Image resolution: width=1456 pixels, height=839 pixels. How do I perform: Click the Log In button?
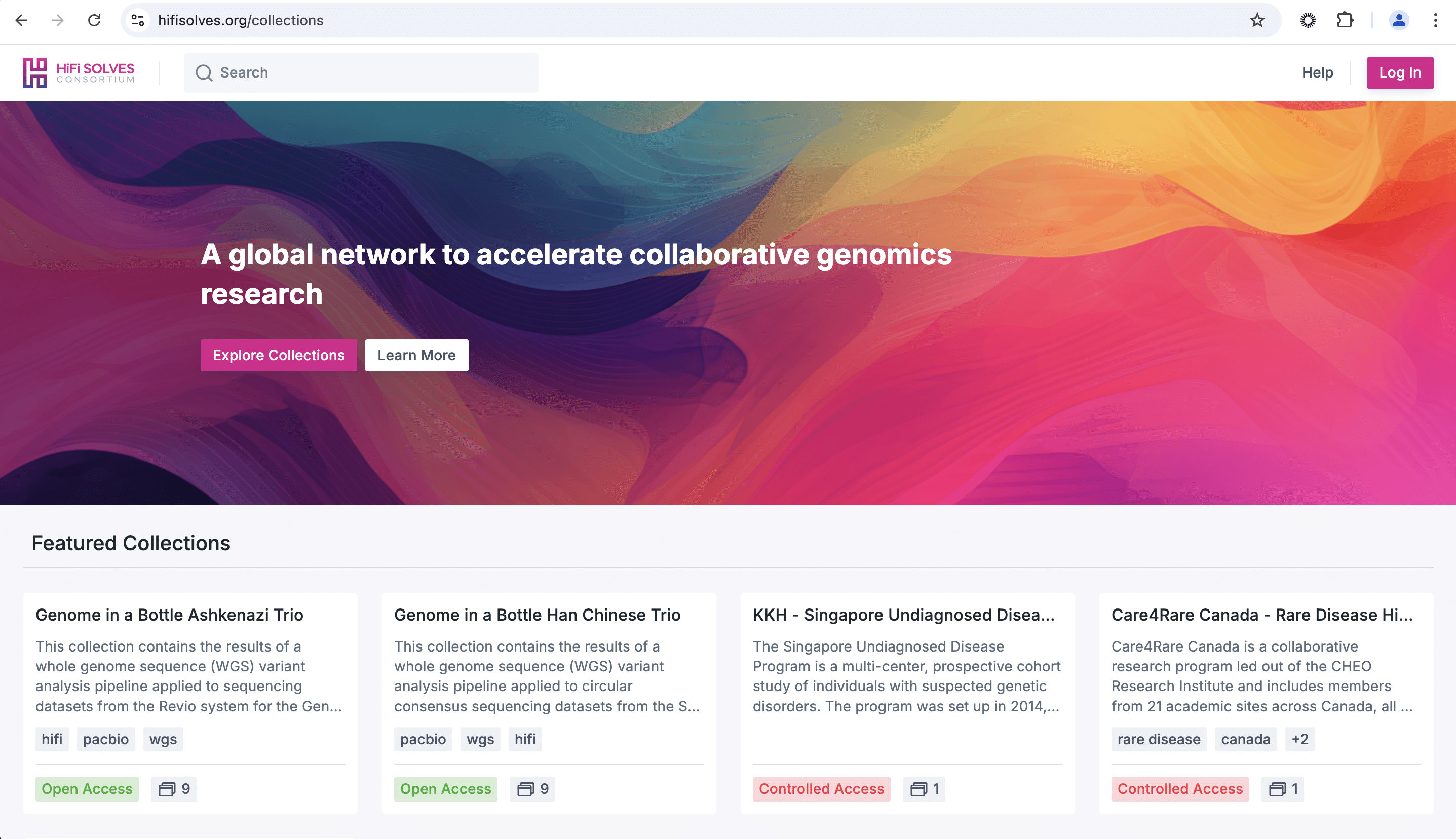click(1400, 72)
